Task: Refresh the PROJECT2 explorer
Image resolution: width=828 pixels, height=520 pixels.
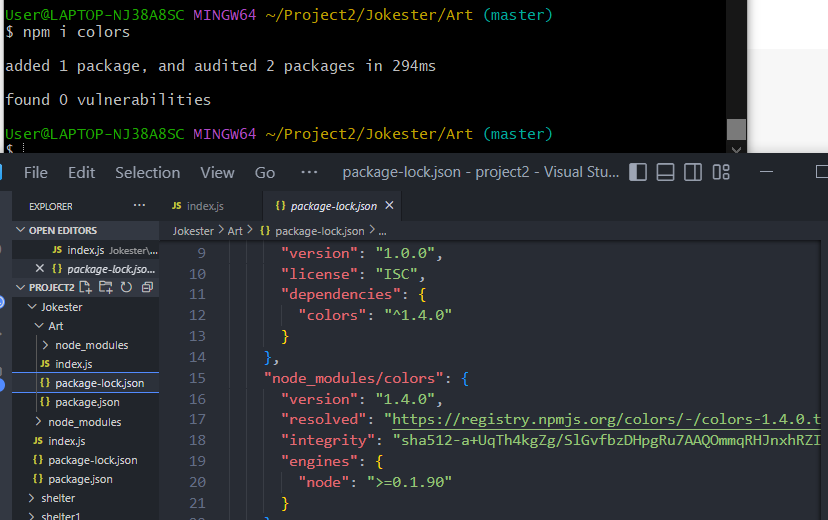Action: click(126, 287)
